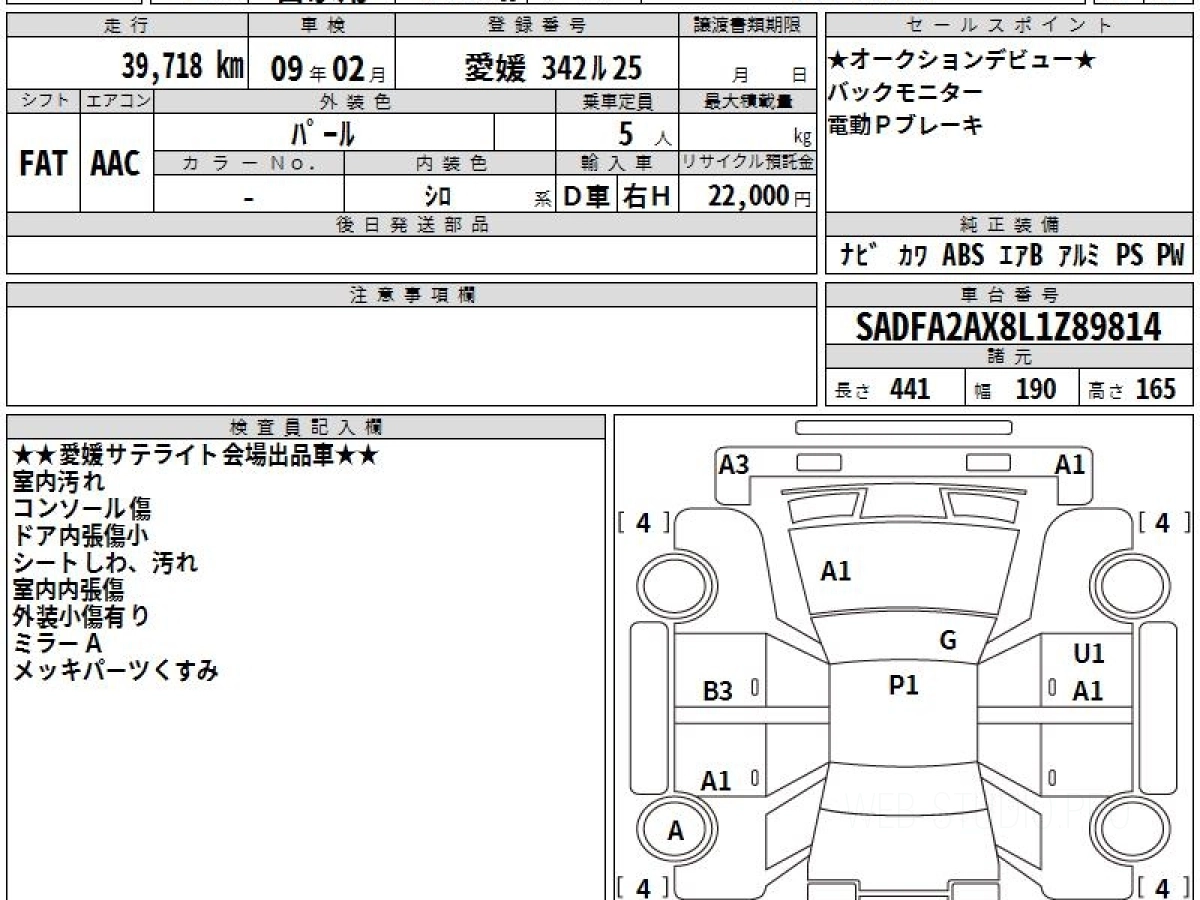Click the 注意事項欄 section header
Viewport: 1200px width, 900px height.
click(411, 295)
